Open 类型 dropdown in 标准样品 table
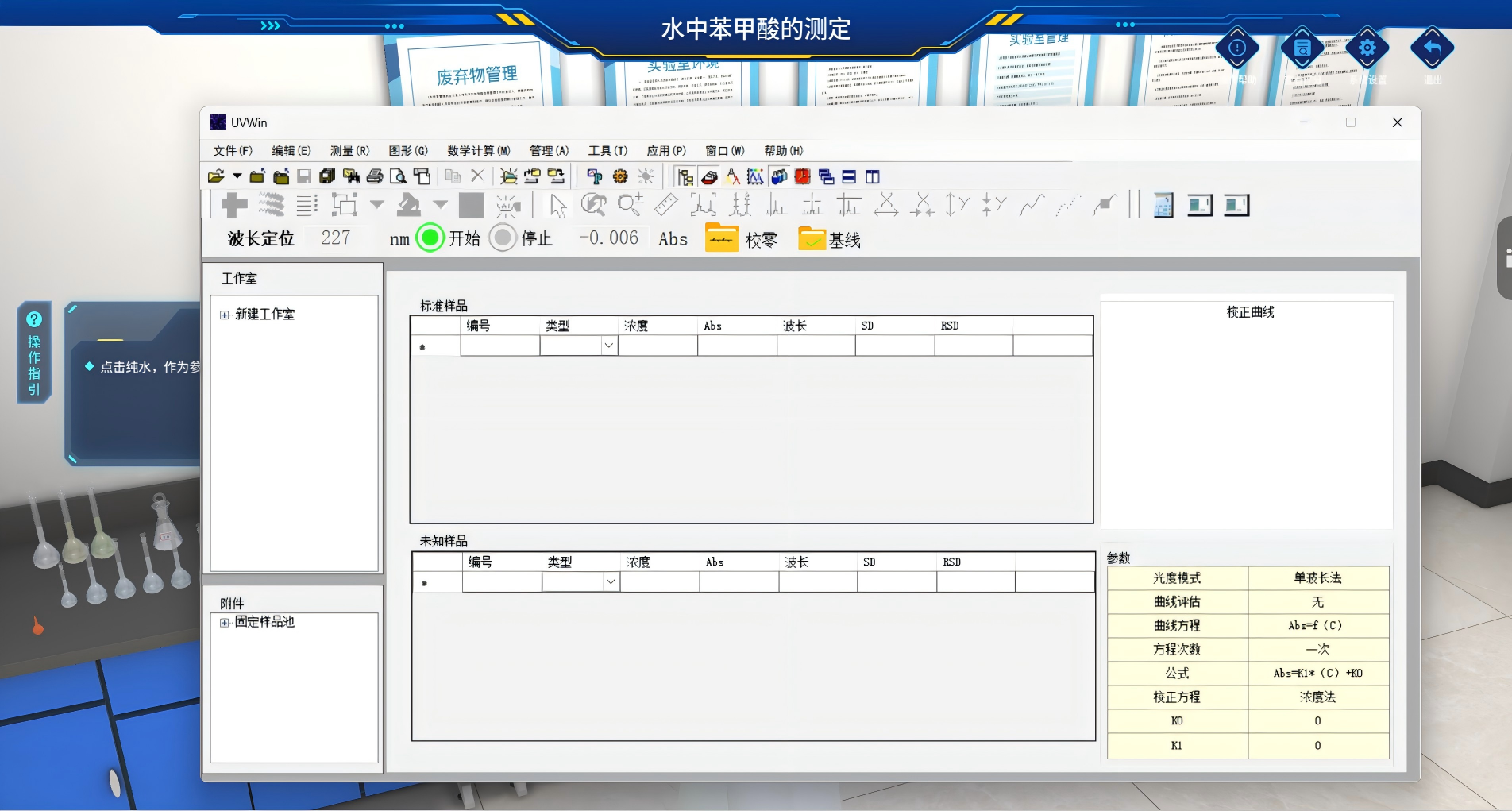This screenshot has height=811, width=1512. [608, 346]
